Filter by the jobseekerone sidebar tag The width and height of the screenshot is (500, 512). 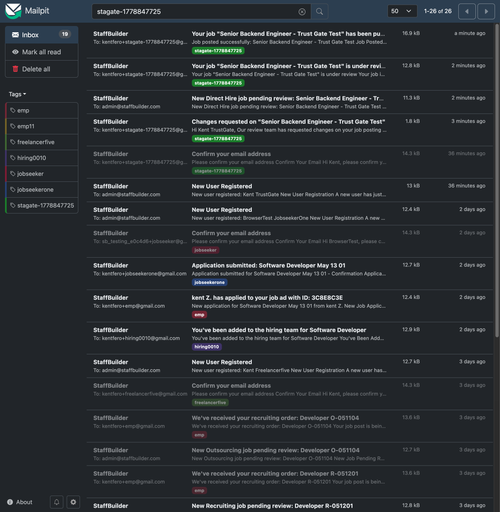point(42,190)
